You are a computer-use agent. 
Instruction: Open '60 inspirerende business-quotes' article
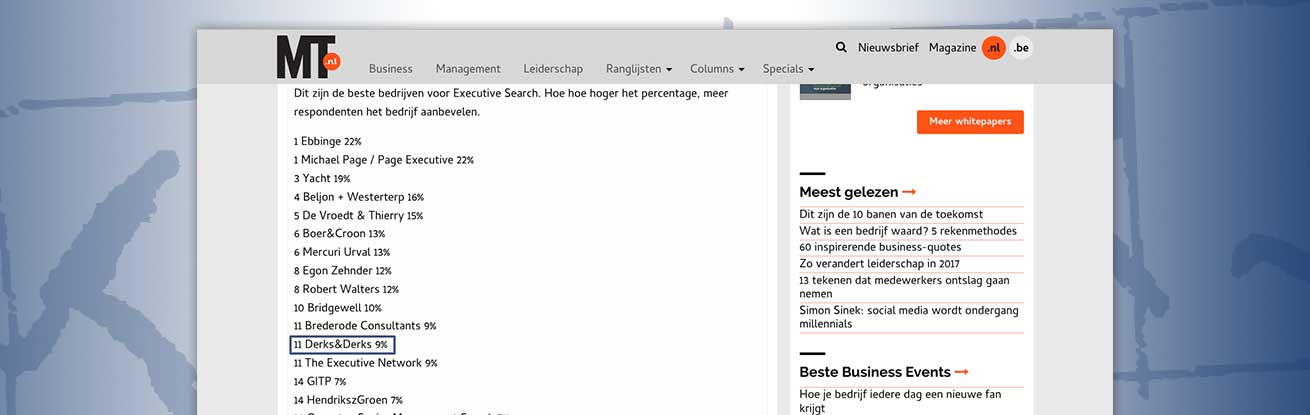880,247
